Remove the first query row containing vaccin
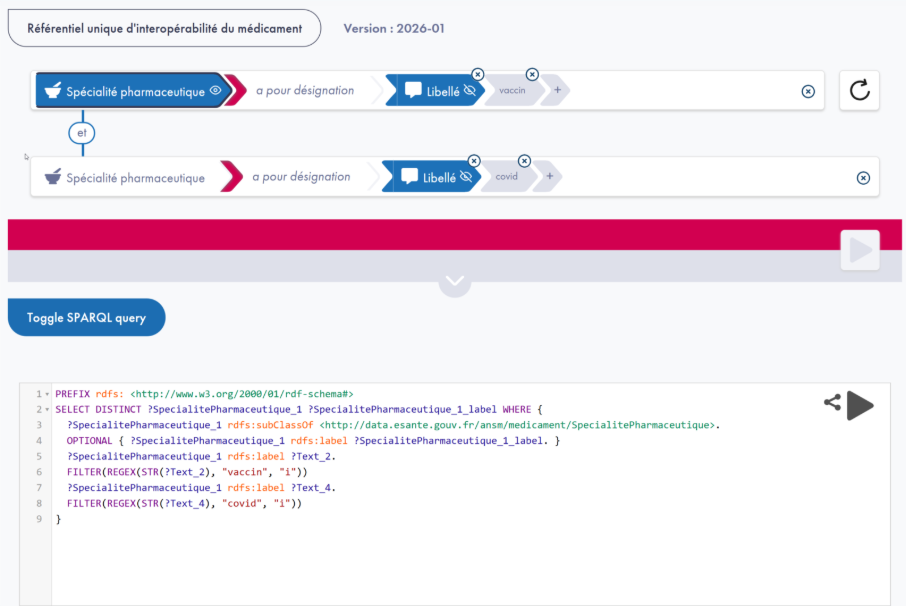 (x=808, y=91)
